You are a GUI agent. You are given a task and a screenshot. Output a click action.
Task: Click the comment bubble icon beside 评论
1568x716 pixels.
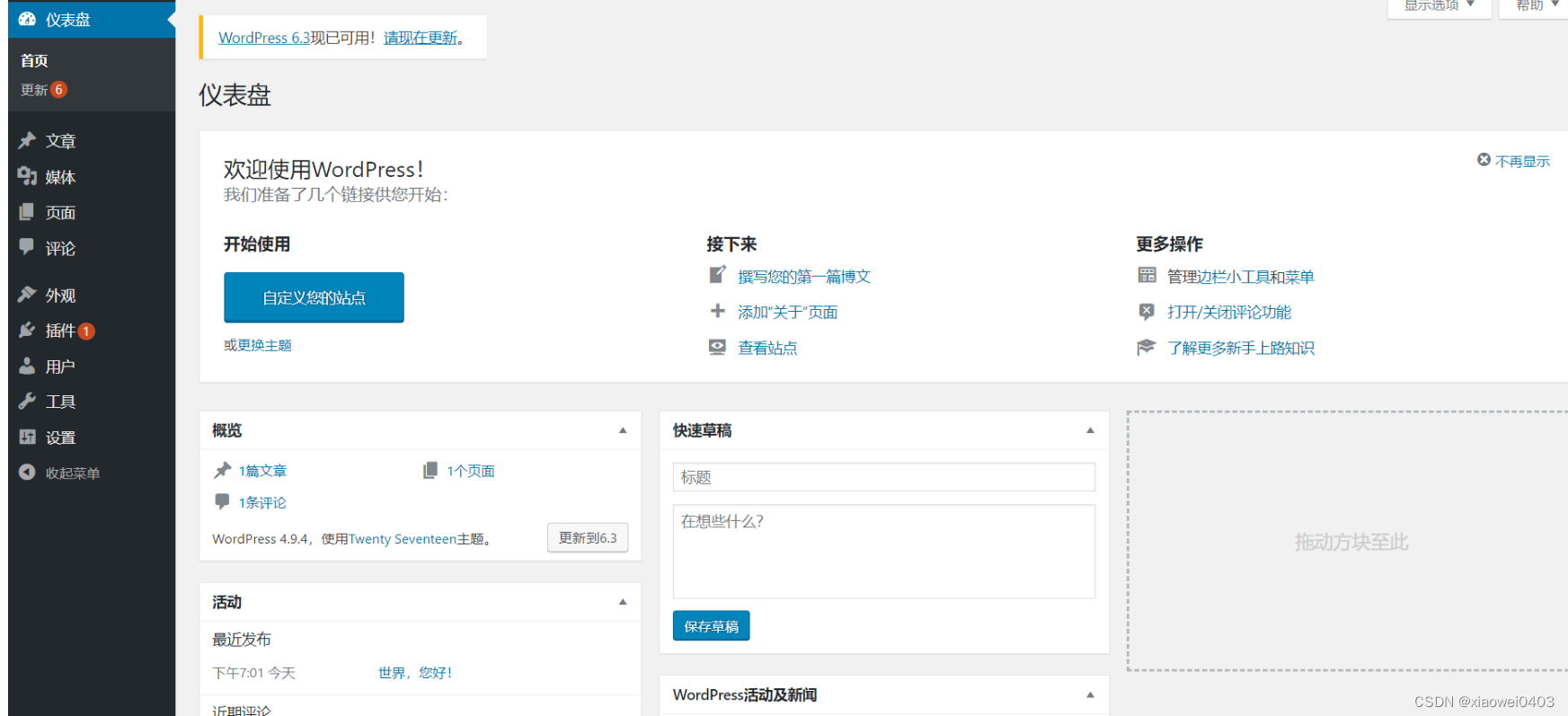[27, 247]
